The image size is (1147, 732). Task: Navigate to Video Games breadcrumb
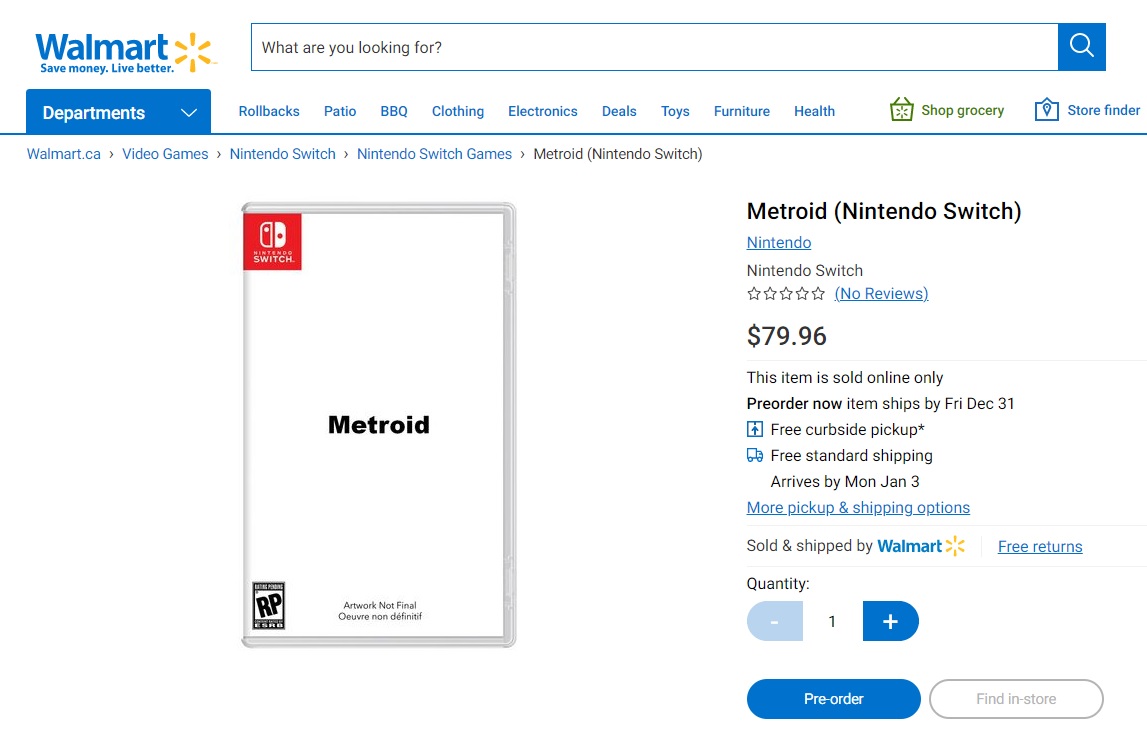point(165,154)
